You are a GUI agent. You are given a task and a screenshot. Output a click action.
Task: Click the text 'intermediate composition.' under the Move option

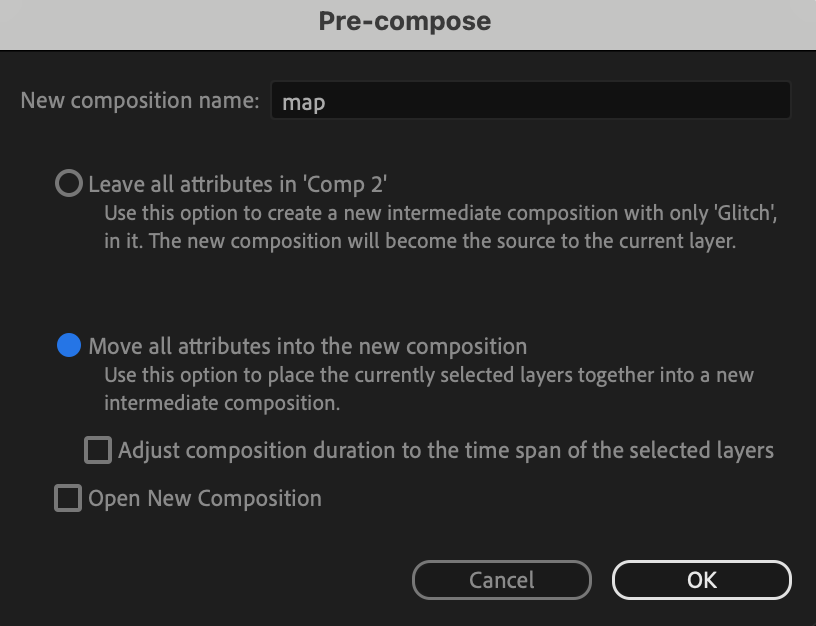(x=222, y=404)
